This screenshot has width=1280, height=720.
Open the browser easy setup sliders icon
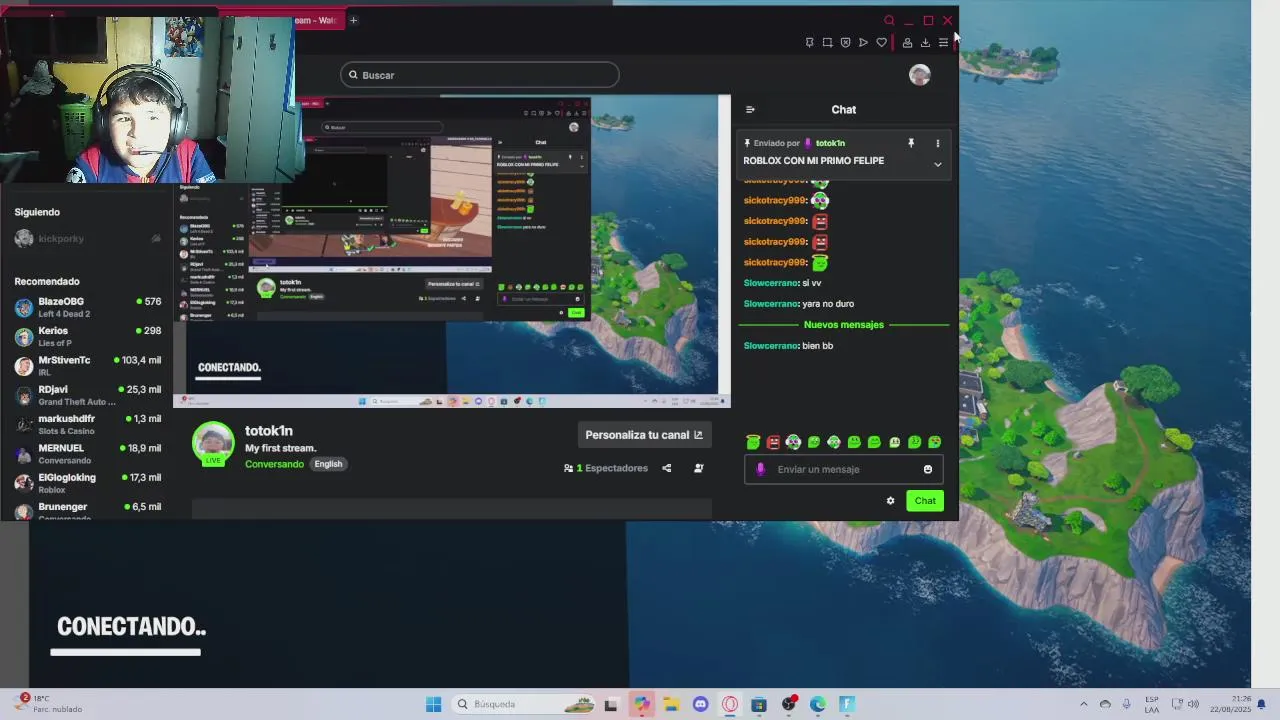[943, 42]
